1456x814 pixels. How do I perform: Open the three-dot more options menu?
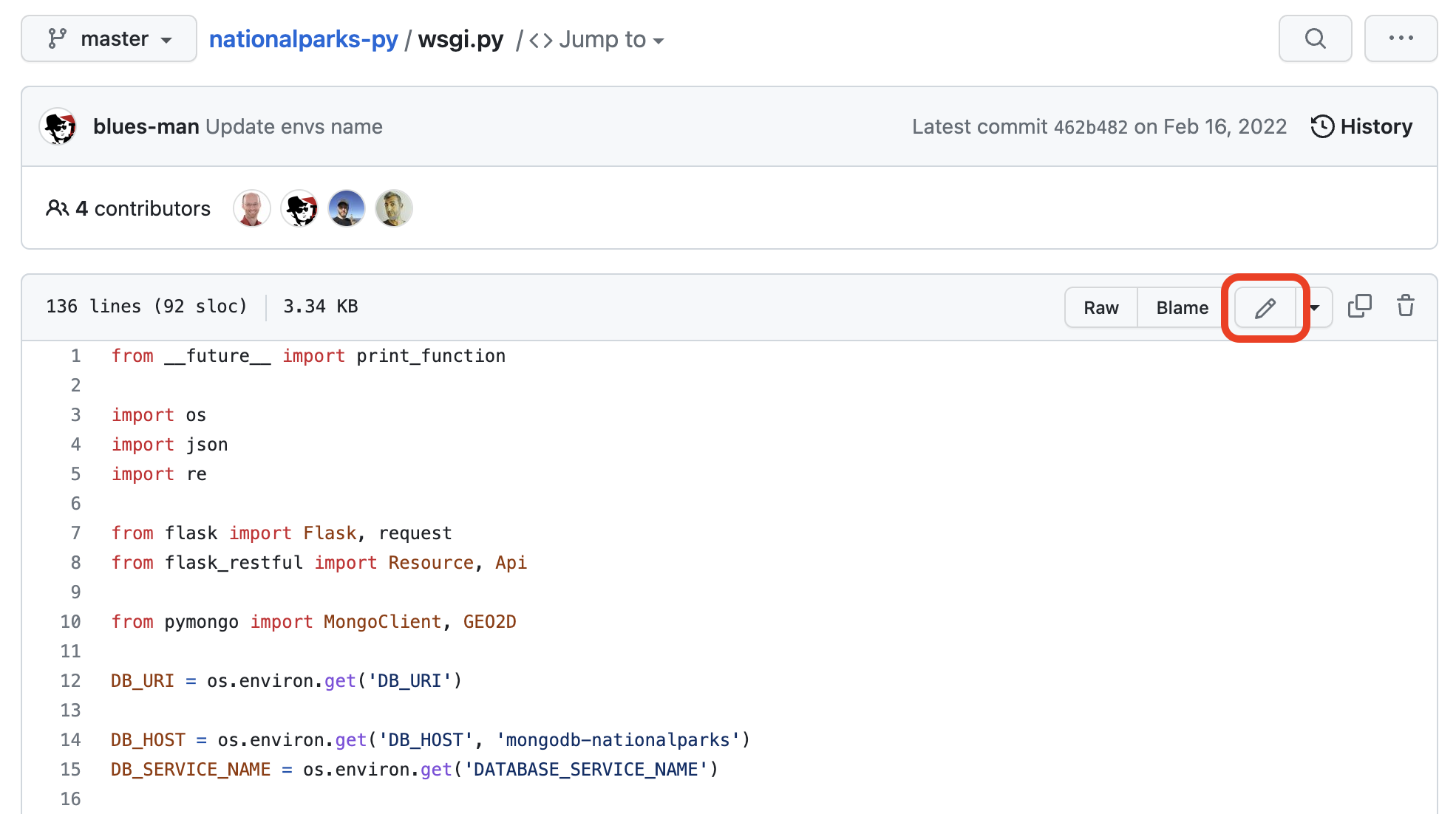(1401, 38)
